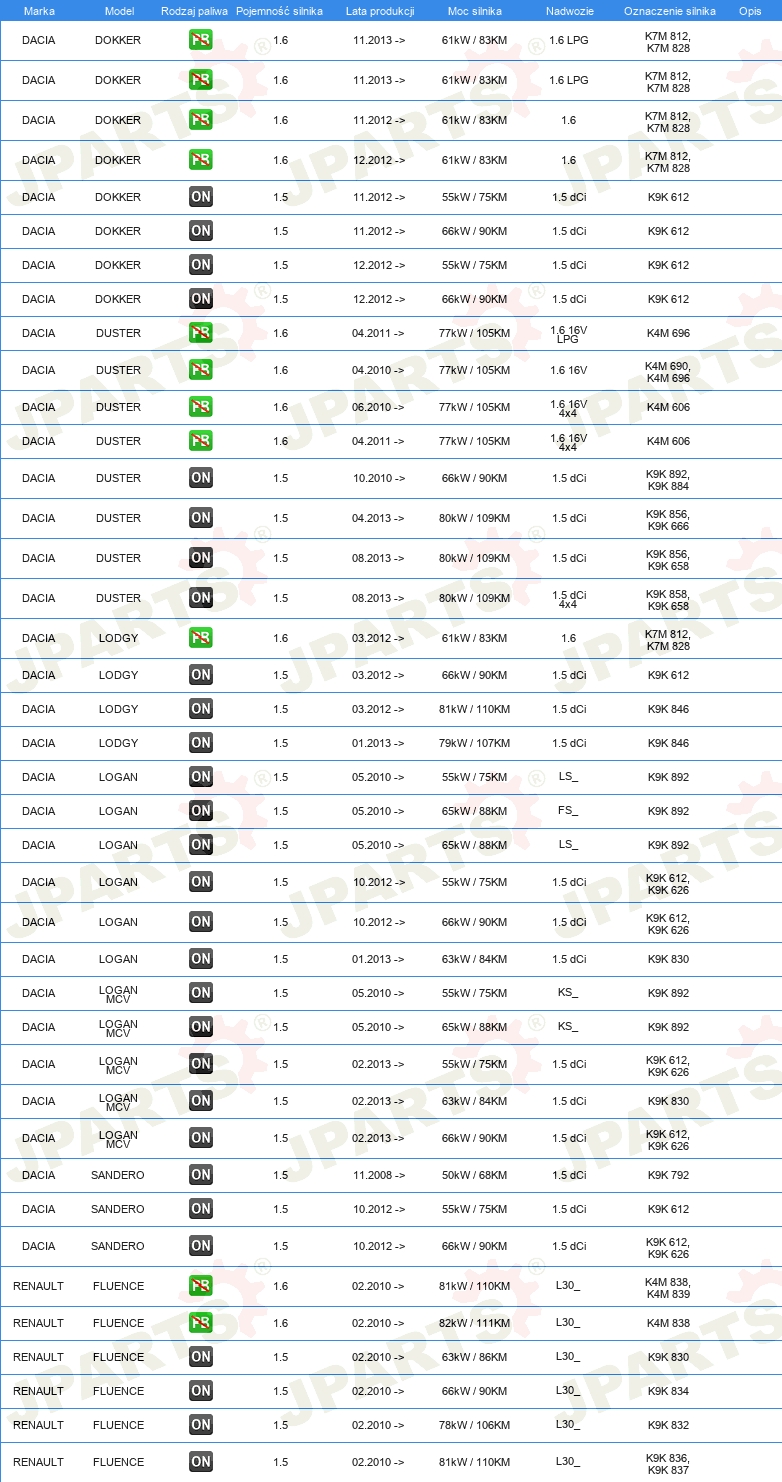Click the K9K 834 engine code

coord(668,1391)
